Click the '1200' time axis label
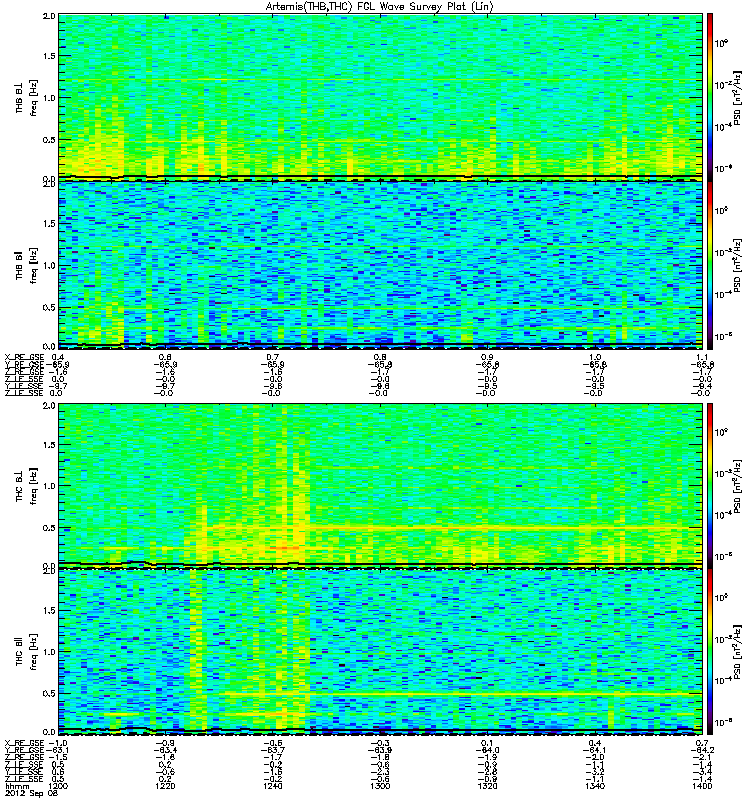 click(58, 786)
